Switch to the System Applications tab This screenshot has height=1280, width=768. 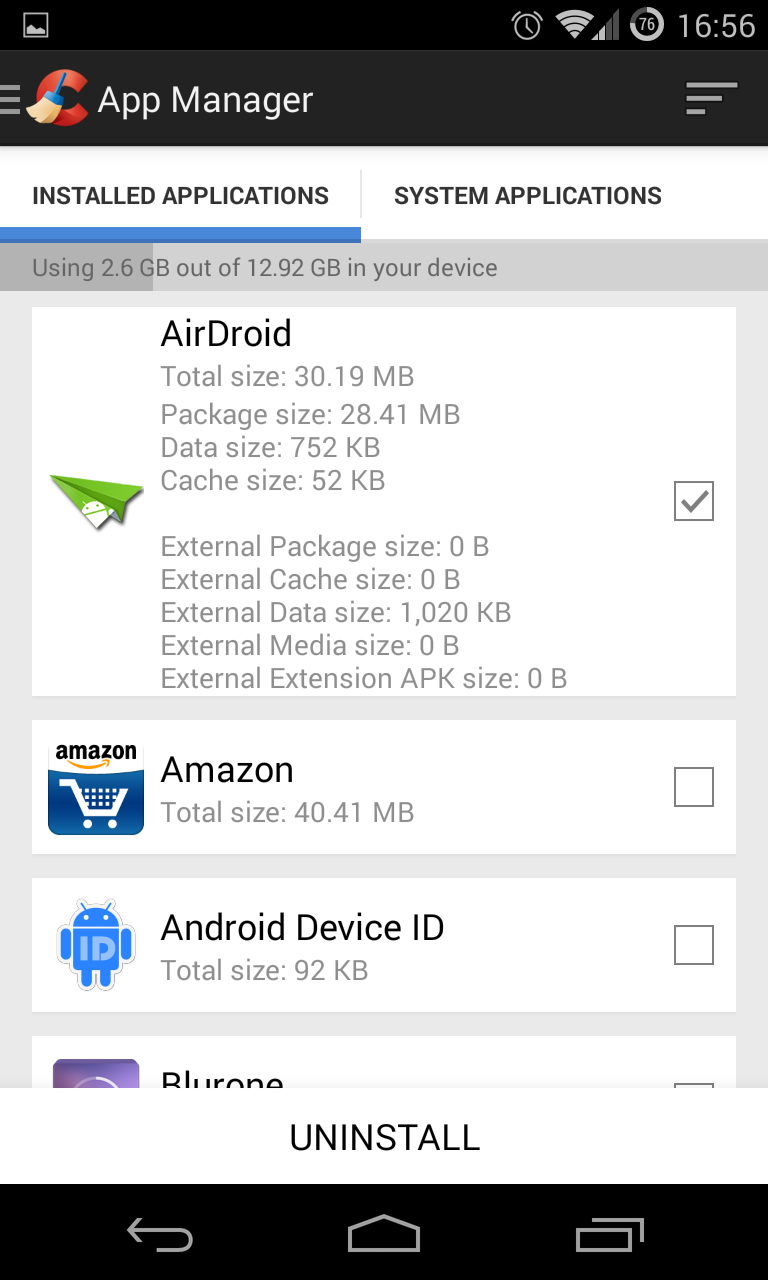tap(528, 196)
